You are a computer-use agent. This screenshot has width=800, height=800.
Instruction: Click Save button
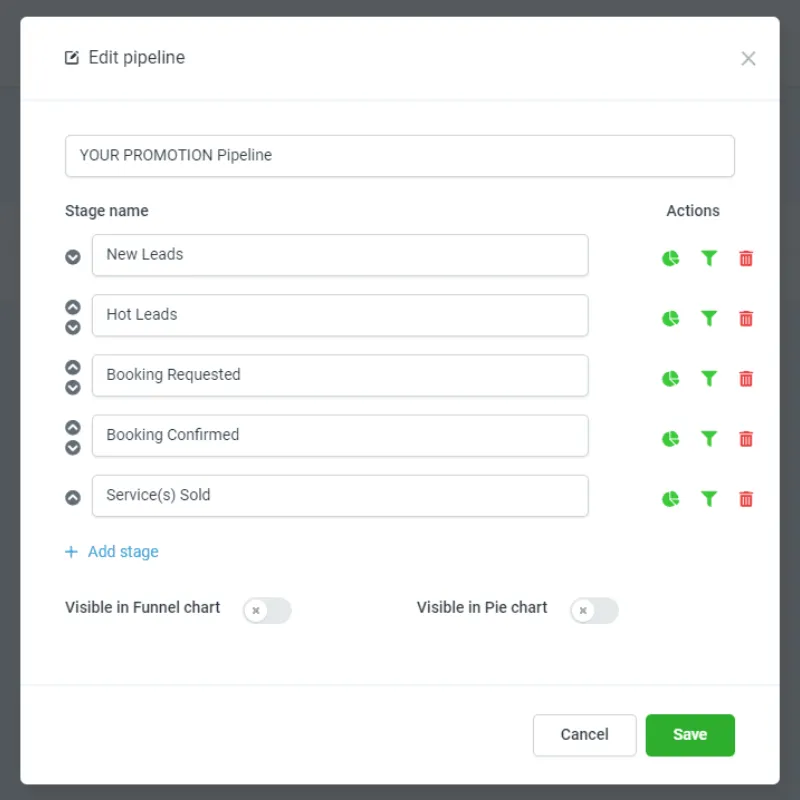pyautogui.click(x=690, y=735)
